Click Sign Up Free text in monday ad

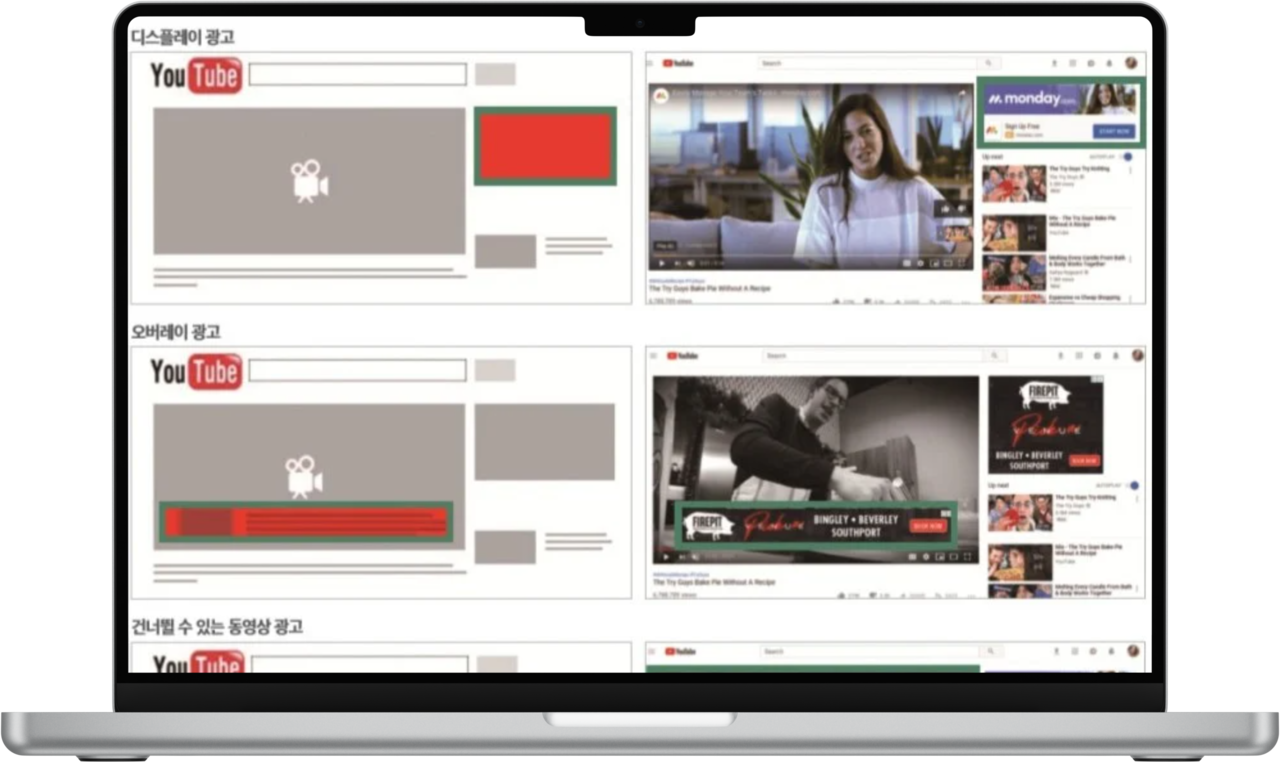click(1021, 126)
